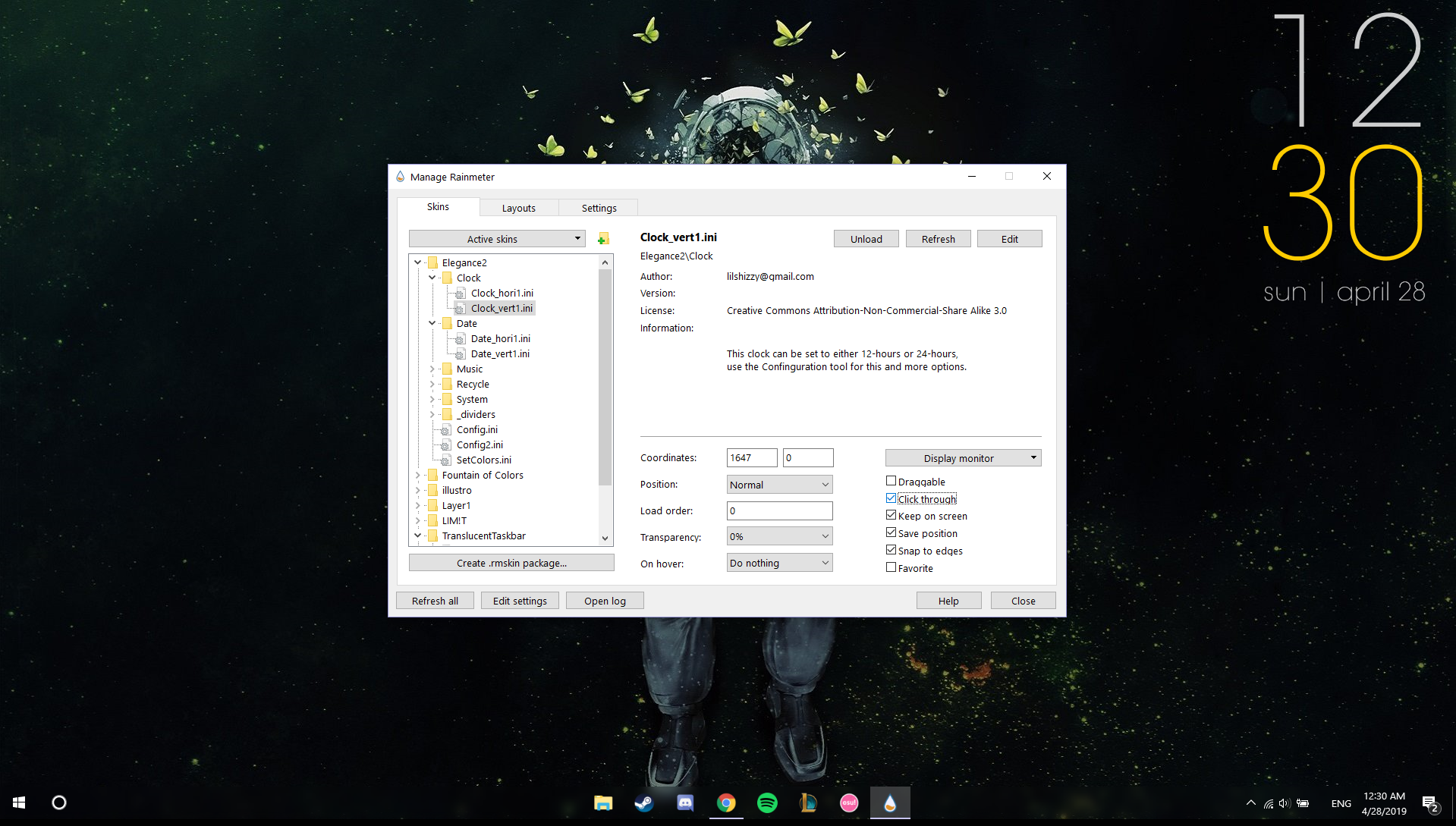
Task: Click the Rainmeter droplet icon in the title bar
Action: click(400, 176)
